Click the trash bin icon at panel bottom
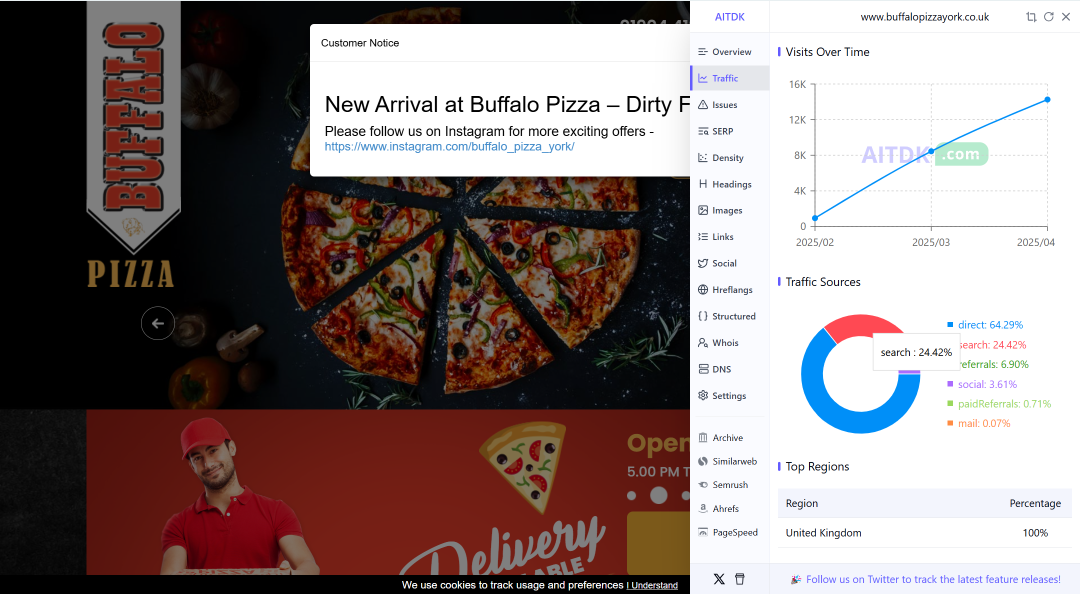Viewport: 1080px width, 594px height. [740, 579]
